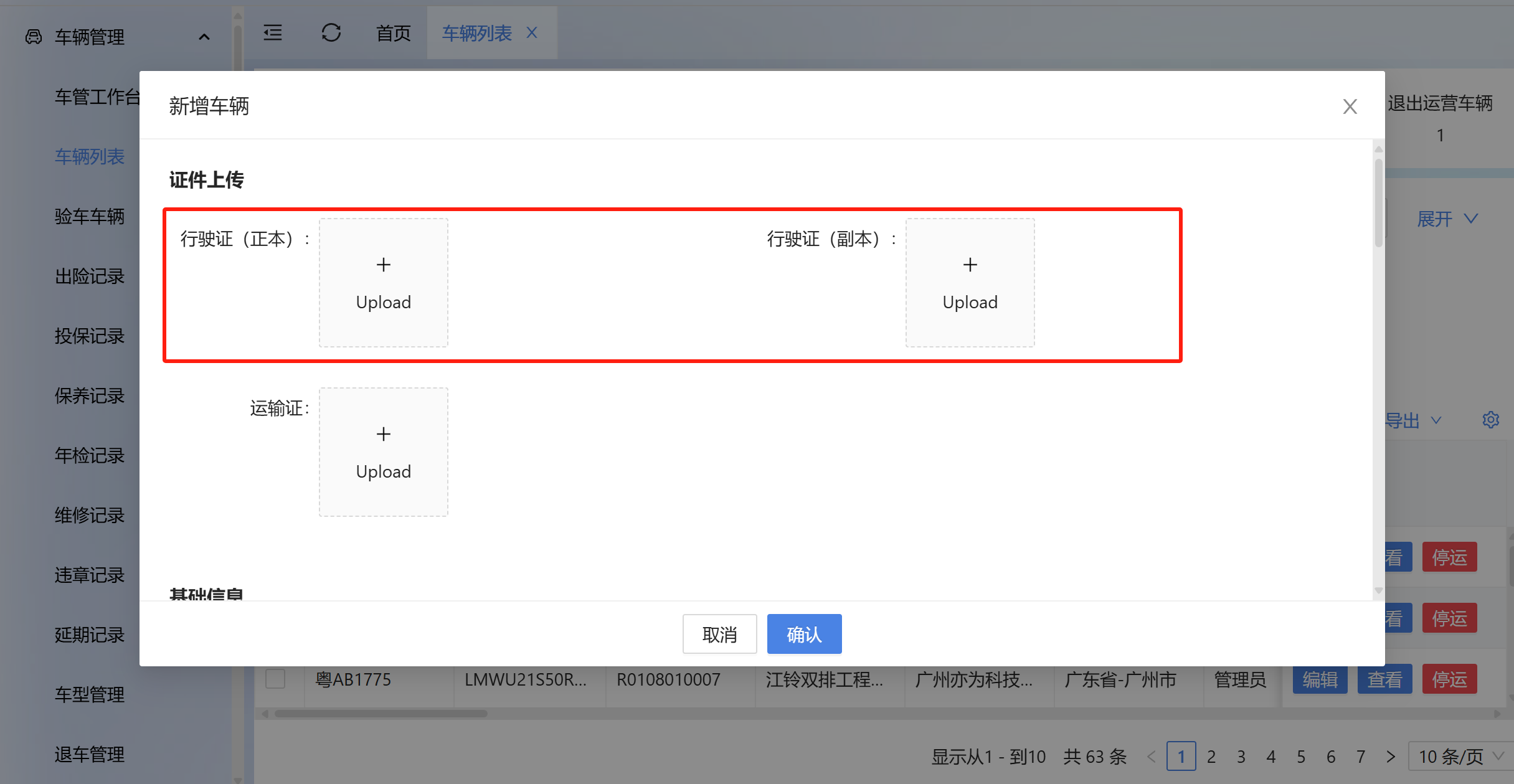Image resolution: width=1514 pixels, height=784 pixels.
Task: Tick checkbox for row 粤AB1775
Action: click(x=275, y=679)
